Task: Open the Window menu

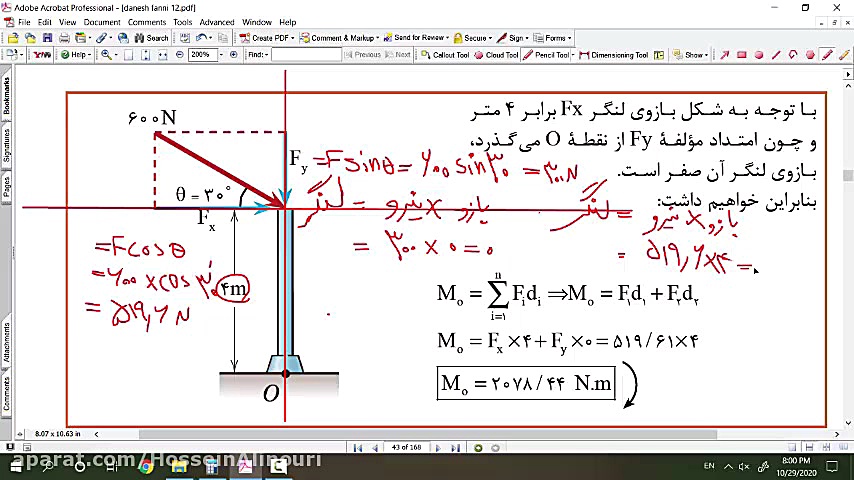Action: coord(257,22)
